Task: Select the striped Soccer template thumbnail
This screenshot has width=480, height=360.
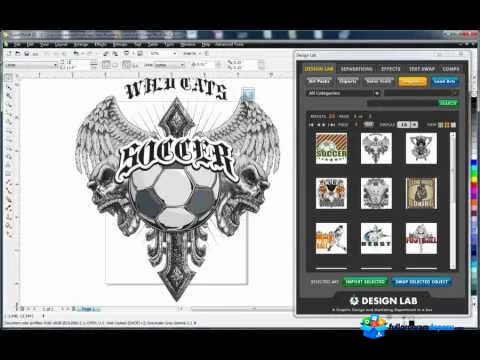Action: pos(331,148)
